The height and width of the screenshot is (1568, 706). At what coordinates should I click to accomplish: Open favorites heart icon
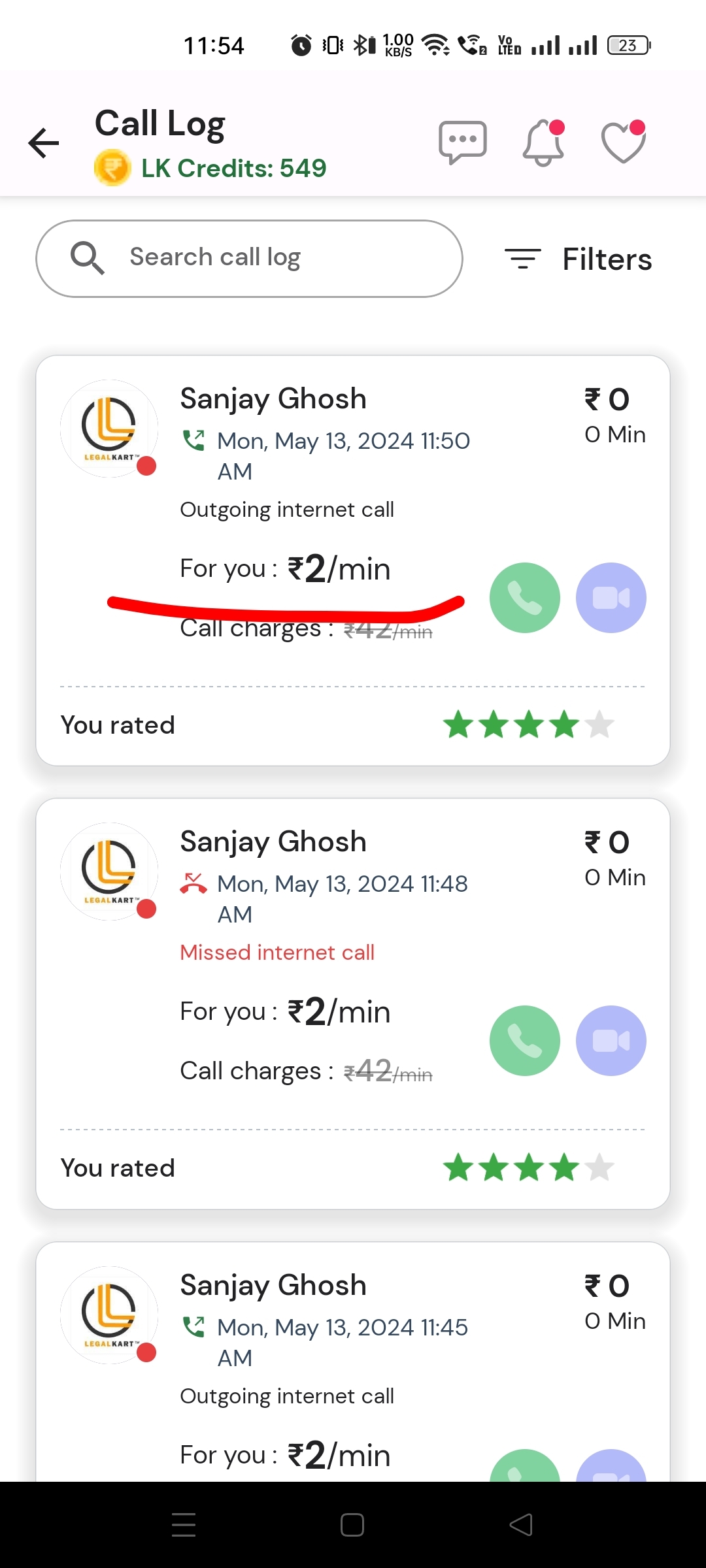tap(623, 142)
